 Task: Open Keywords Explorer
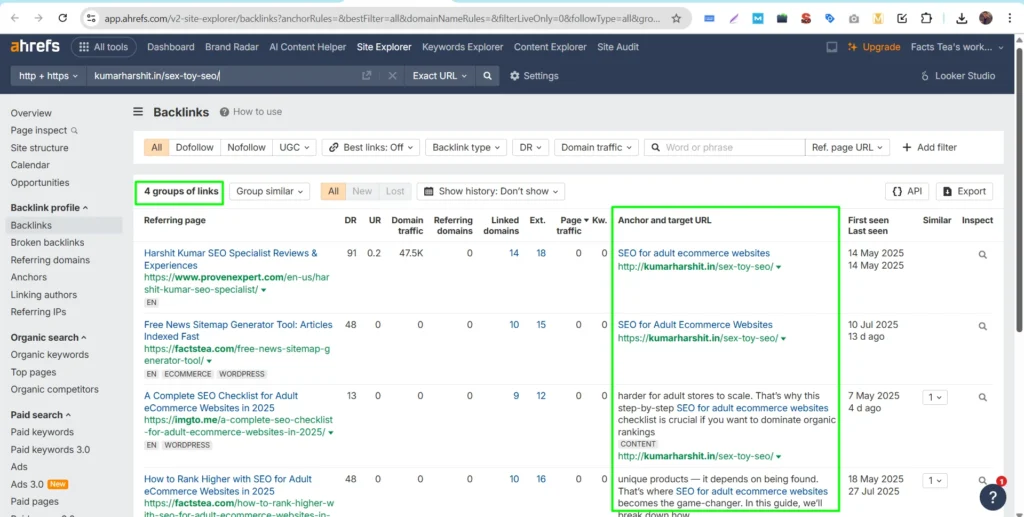click(462, 47)
